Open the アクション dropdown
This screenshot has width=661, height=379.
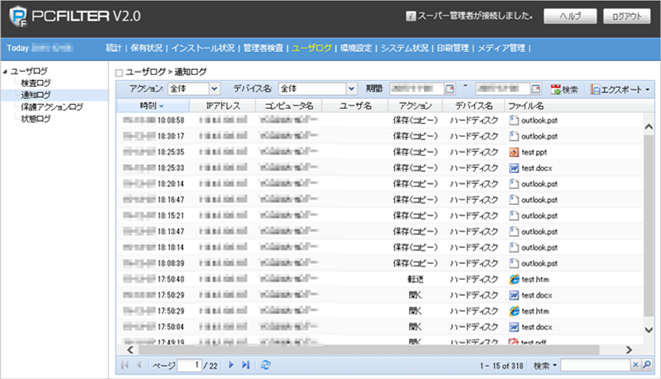click(215, 89)
